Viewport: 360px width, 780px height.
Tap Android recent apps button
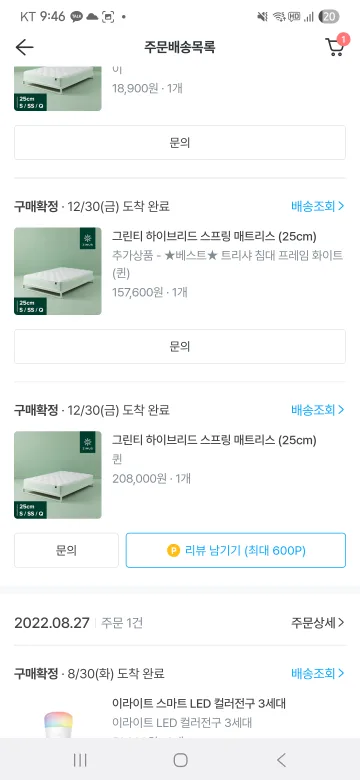[x=80, y=760]
